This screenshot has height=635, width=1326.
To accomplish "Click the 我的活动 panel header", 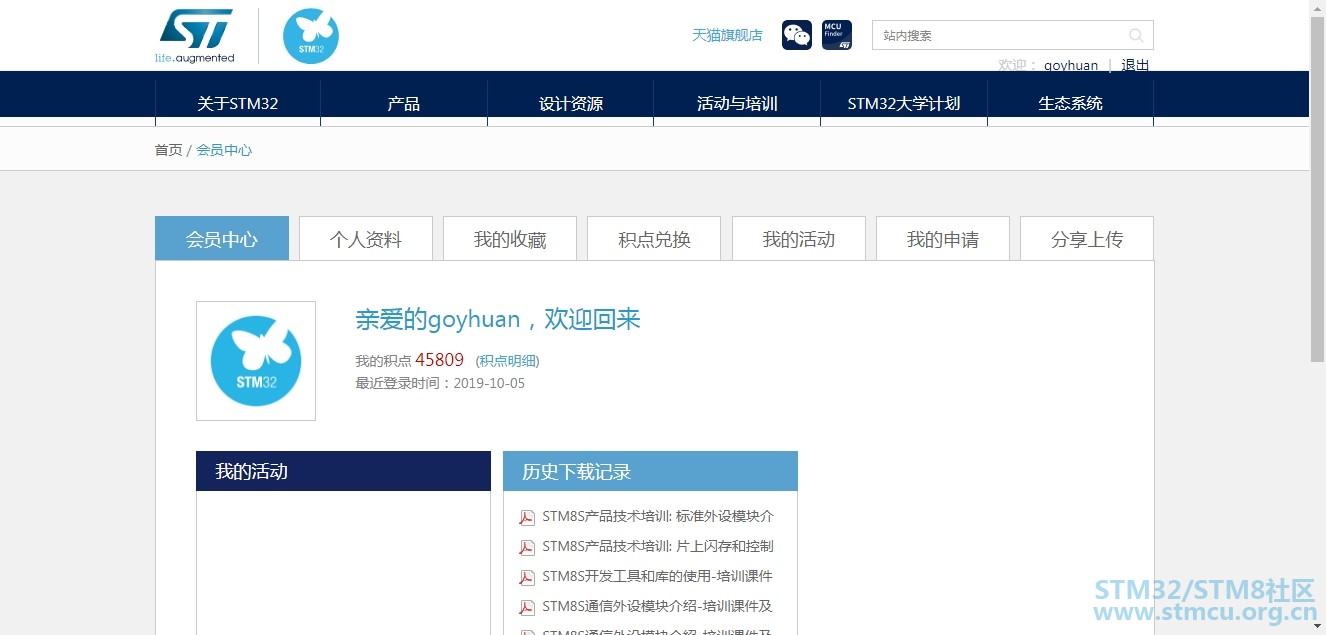I will (343, 471).
